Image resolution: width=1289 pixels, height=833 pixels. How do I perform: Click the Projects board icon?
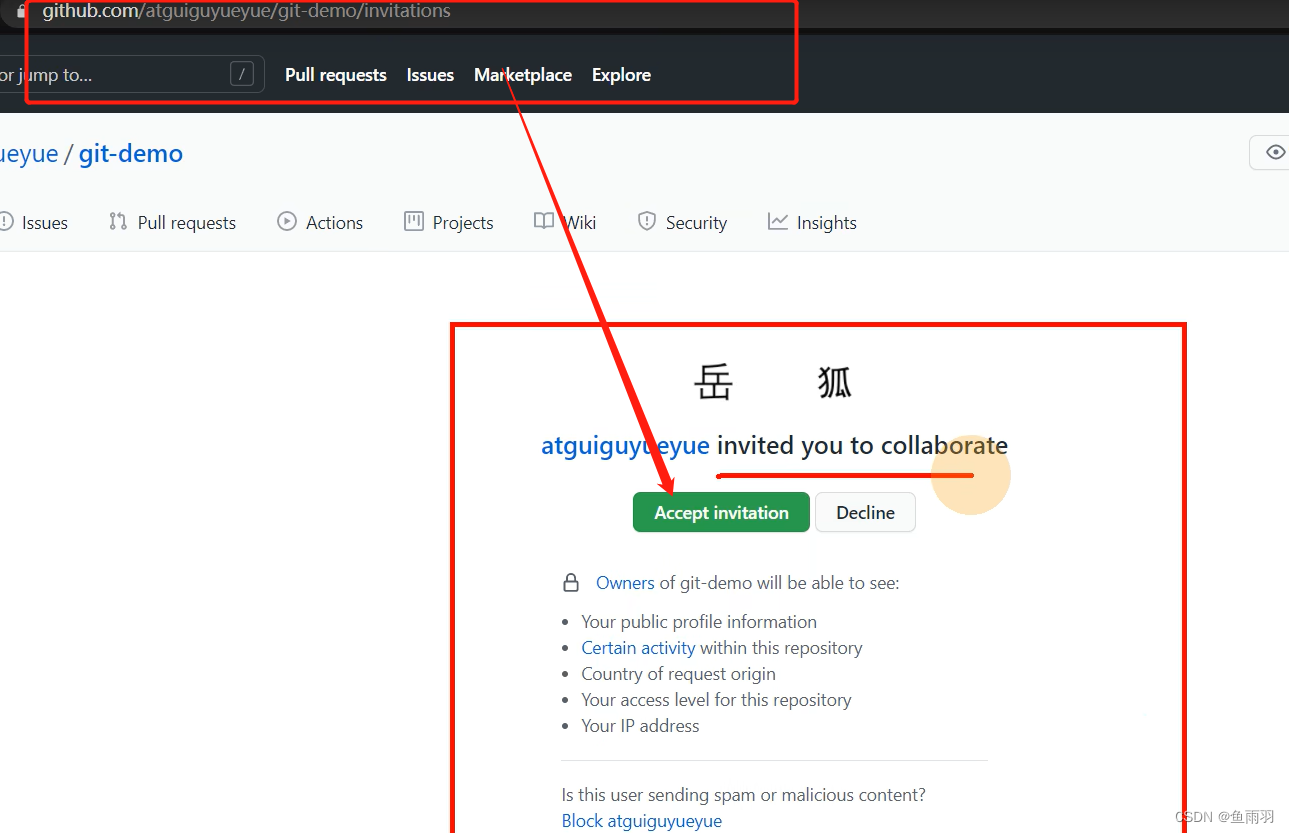tap(414, 222)
